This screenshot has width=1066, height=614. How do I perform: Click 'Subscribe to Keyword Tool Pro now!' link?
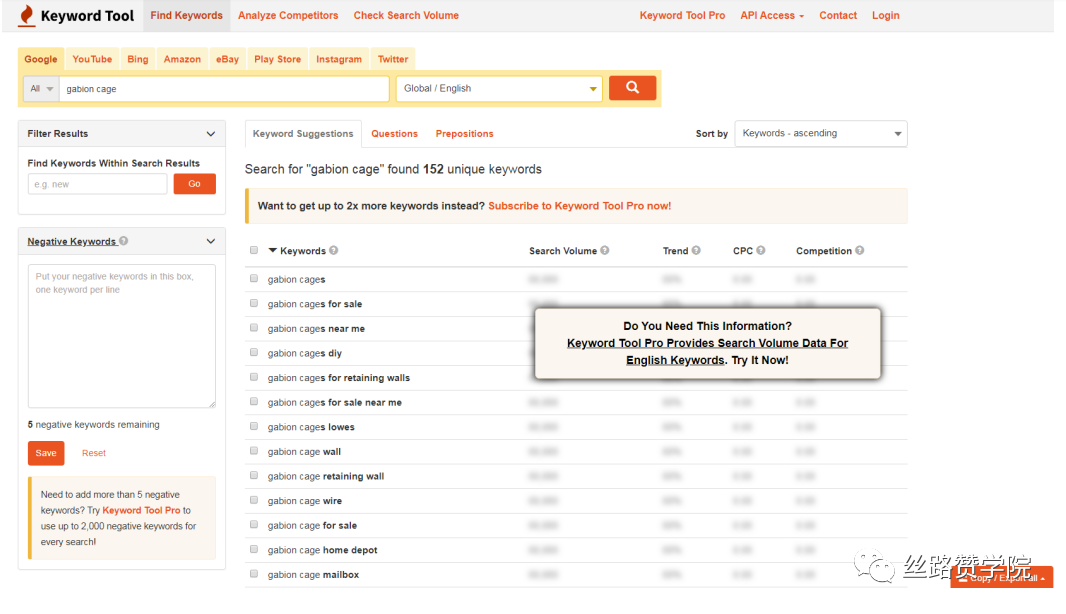(x=579, y=205)
